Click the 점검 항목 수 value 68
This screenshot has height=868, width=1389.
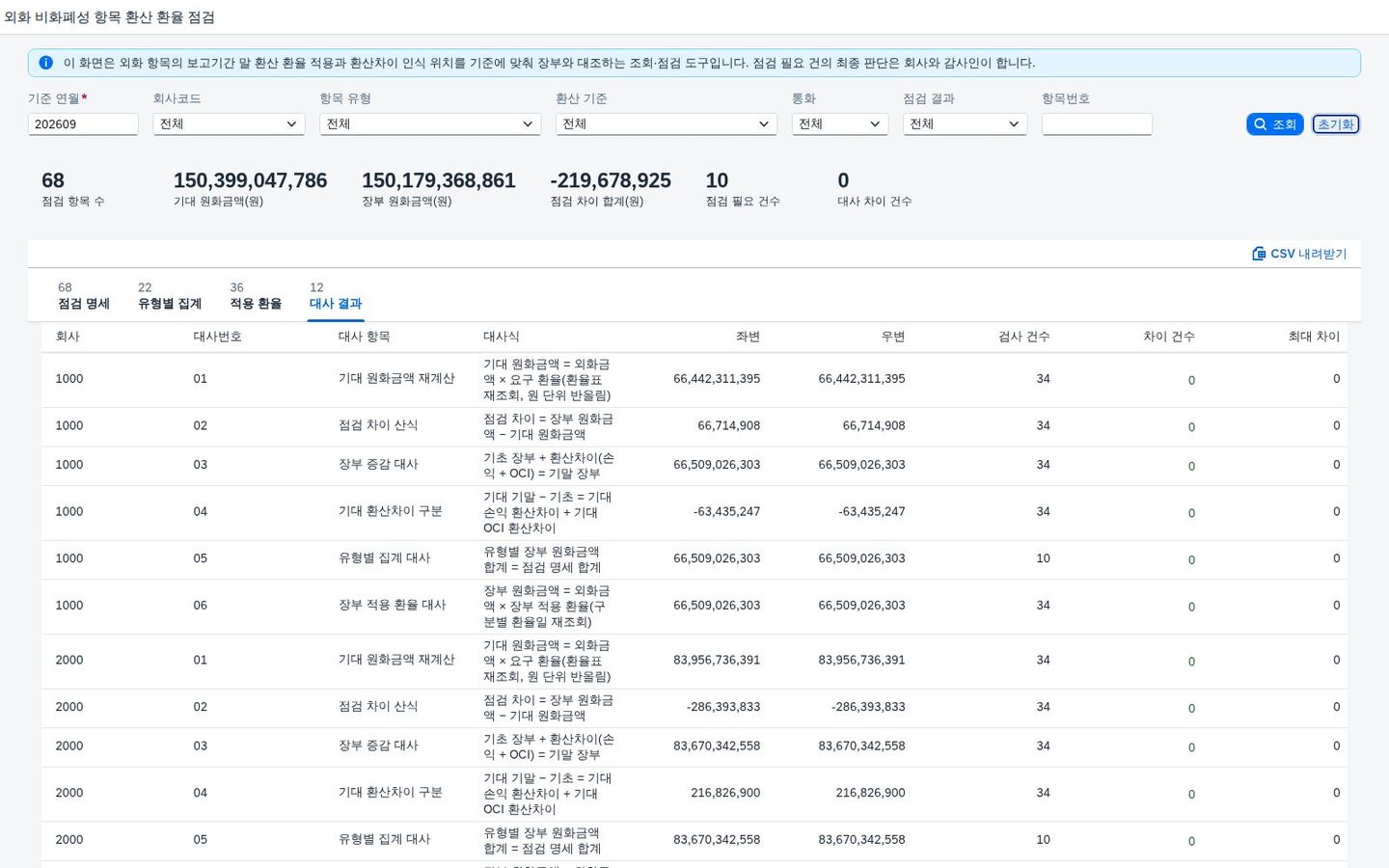(x=53, y=180)
